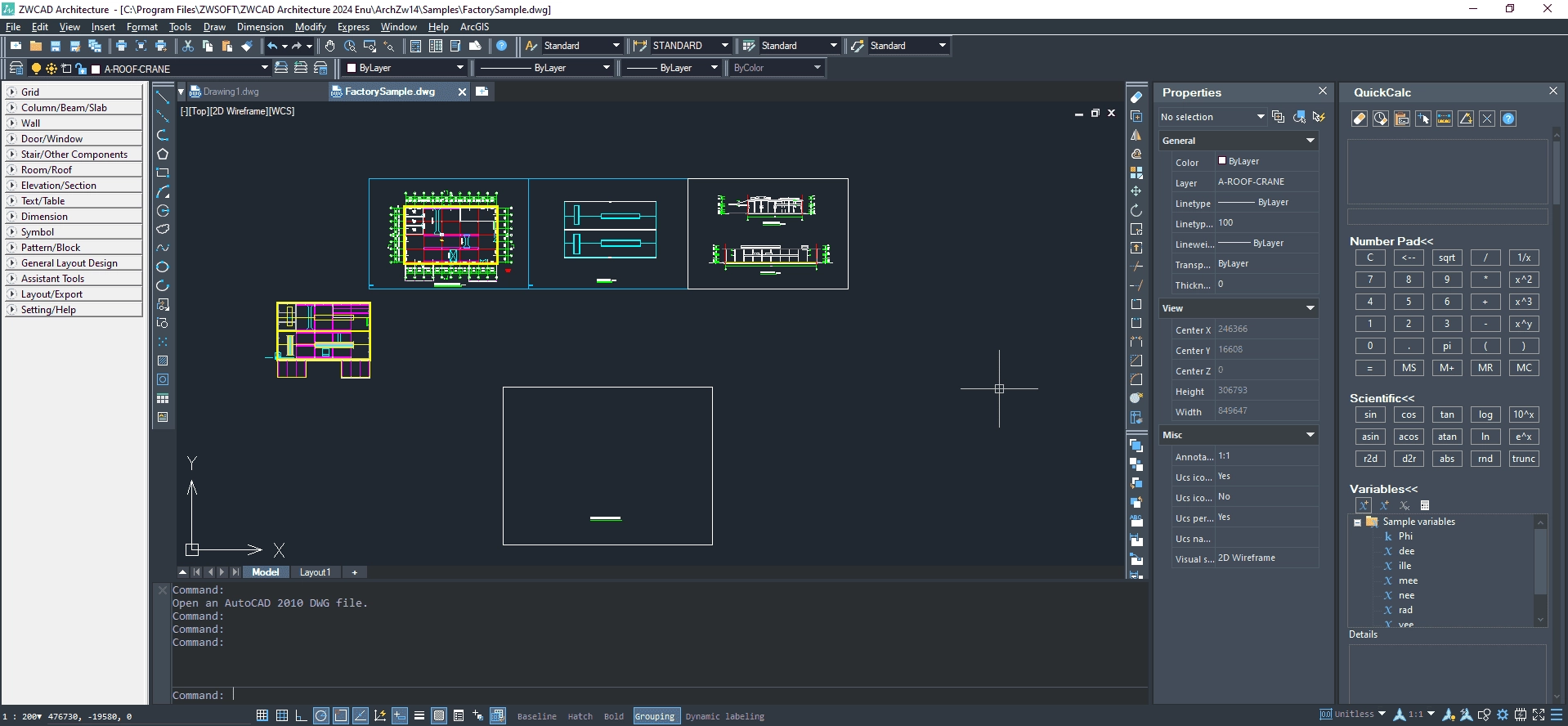Toggle Lineweight display in status bar
Viewport: 1568px width, 726px height.
(x=419, y=715)
